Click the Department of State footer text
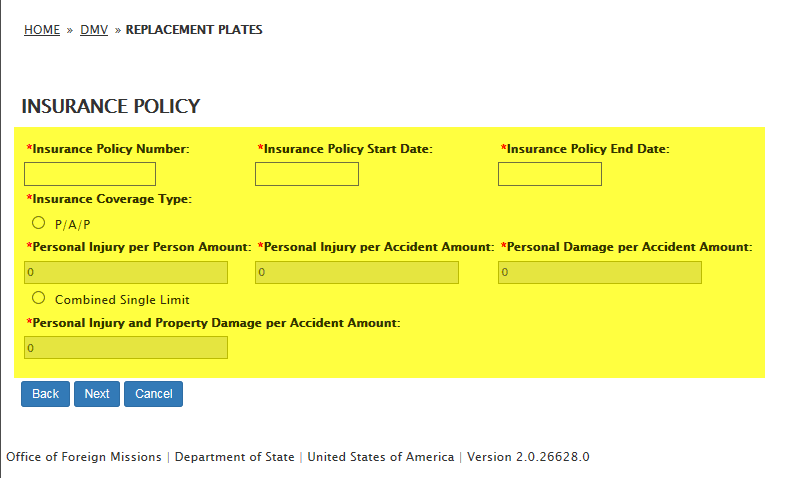Image resolution: width=794 pixels, height=478 pixels. click(x=235, y=457)
